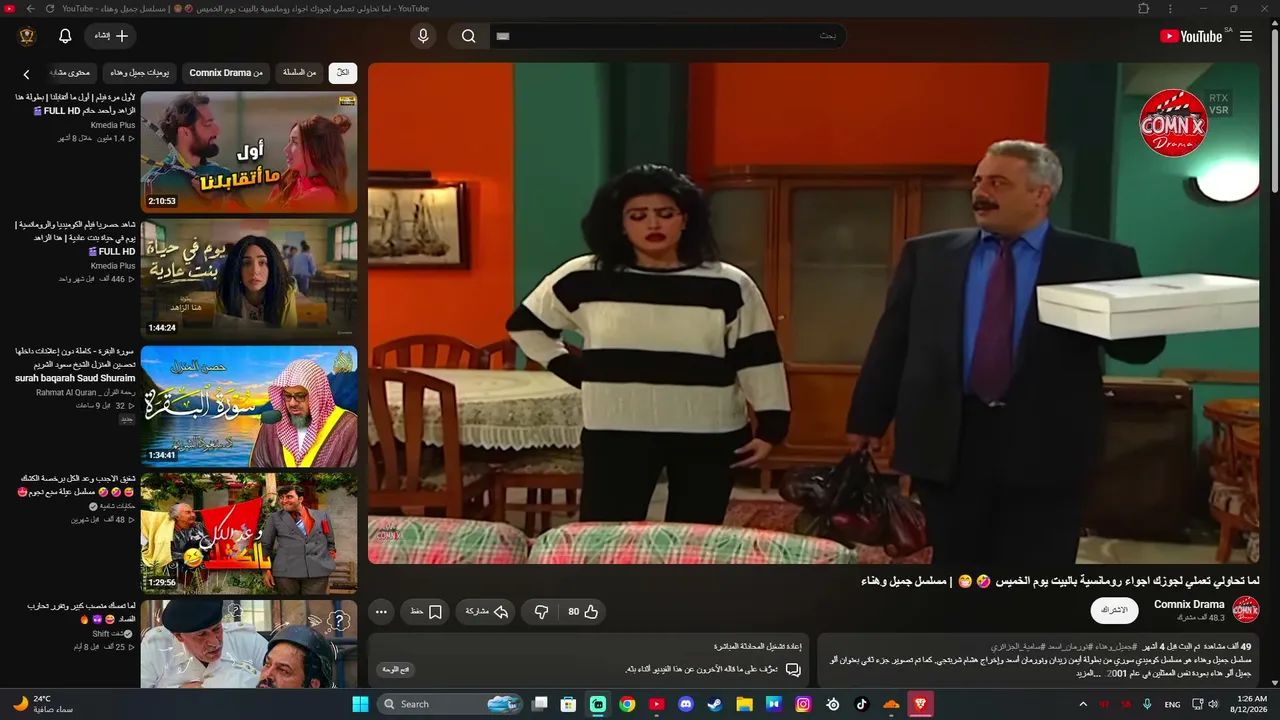Select the "من Comnix Drama" filter chip

226,73
